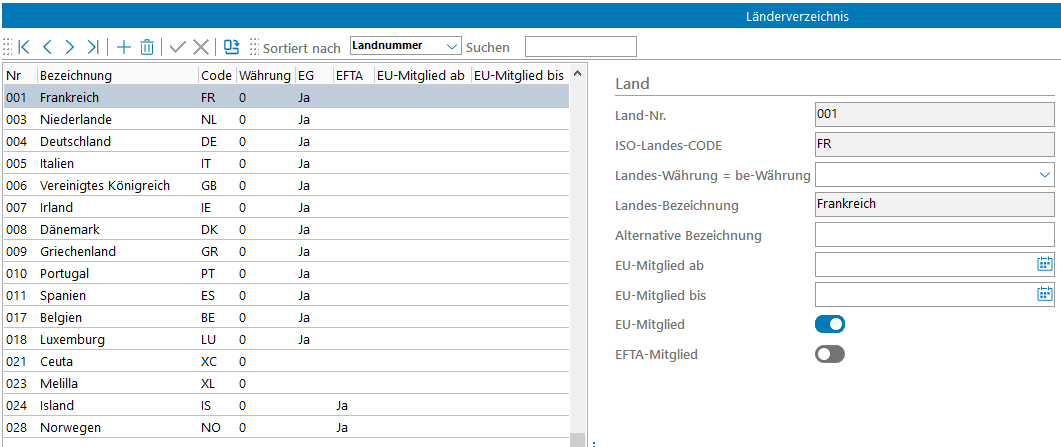The width and height of the screenshot is (1061, 447).
Task: Turn off the EU-Mitglied toggle
Action: pyautogui.click(x=830, y=324)
